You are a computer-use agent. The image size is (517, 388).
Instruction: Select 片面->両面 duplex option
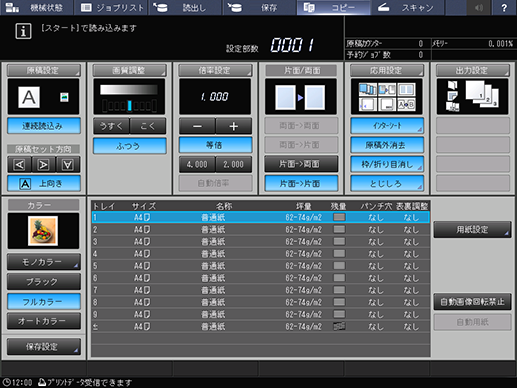click(x=301, y=164)
